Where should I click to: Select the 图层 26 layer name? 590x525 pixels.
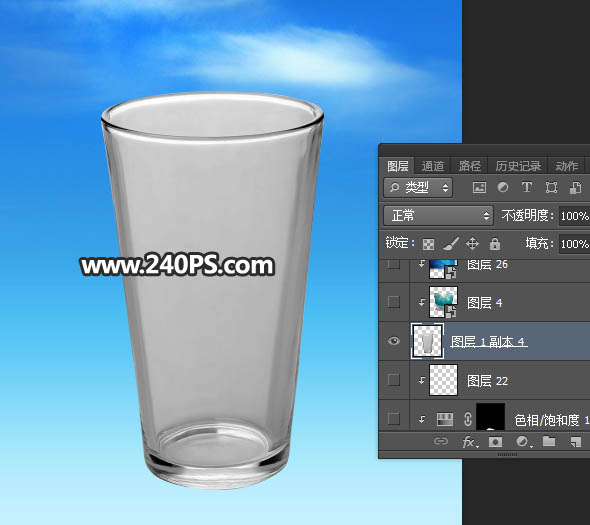487,265
